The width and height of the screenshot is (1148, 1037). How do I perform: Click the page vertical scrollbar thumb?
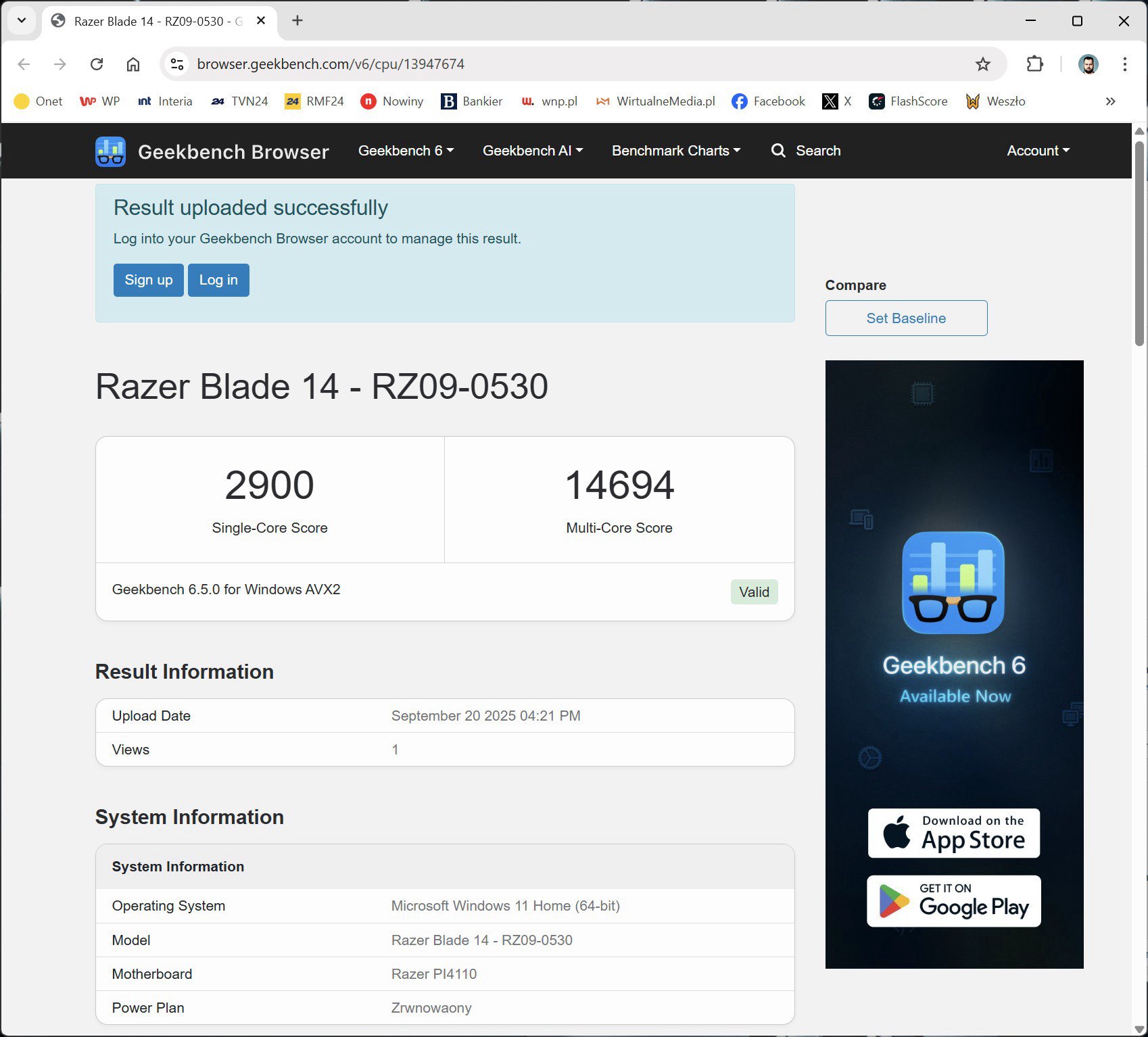1139,243
